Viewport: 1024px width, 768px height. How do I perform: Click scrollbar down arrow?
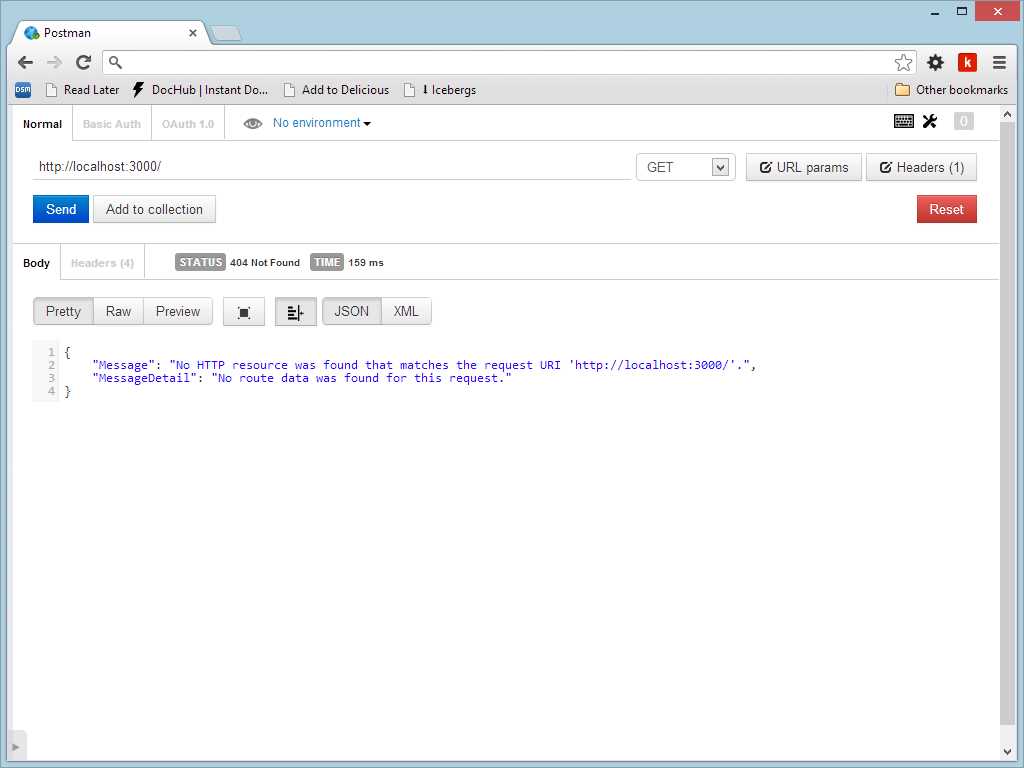click(x=1007, y=752)
